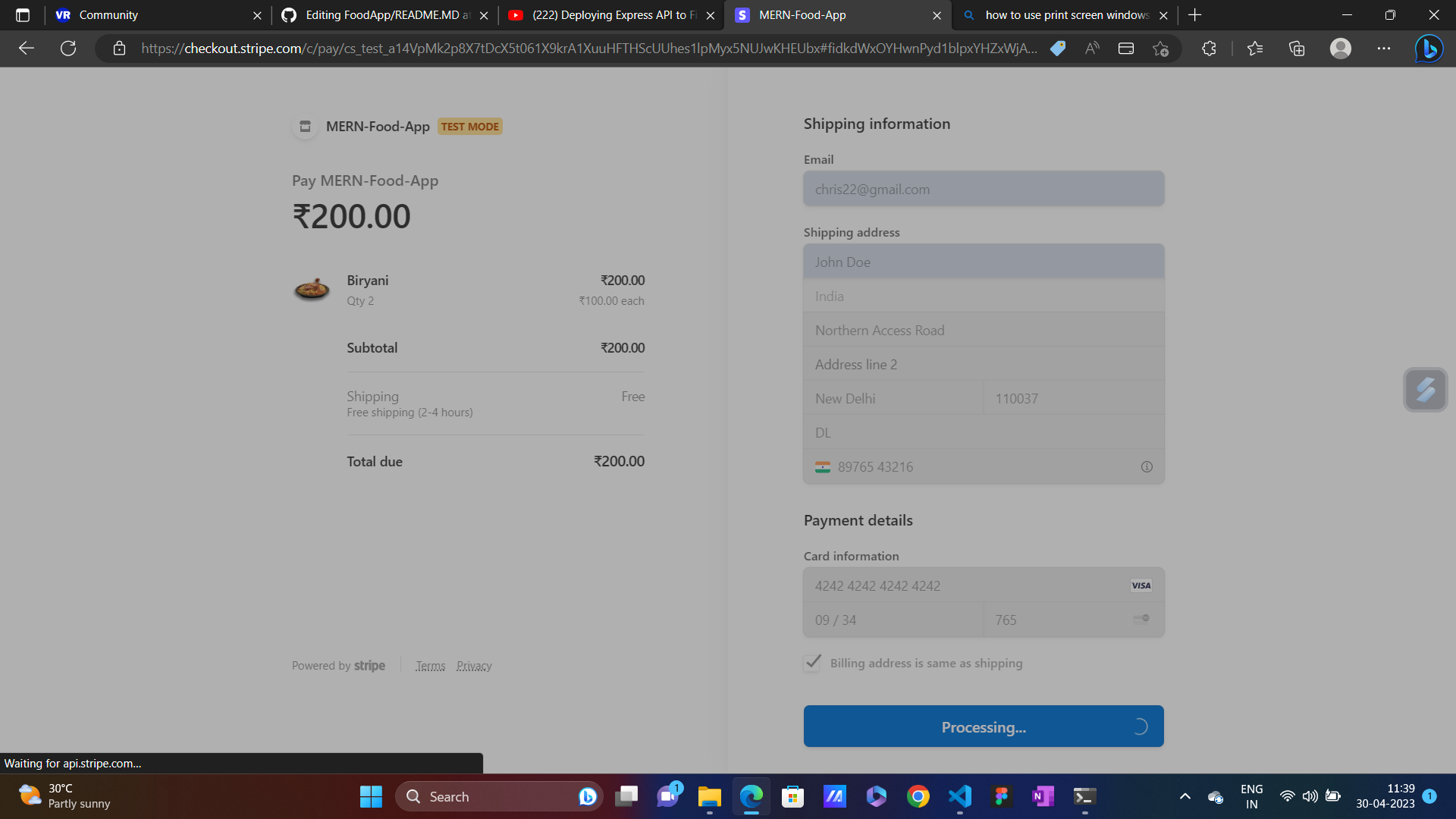Open the Stripe Privacy link
This screenshot has width=1456, height=819.
click(x=474, y=666)
